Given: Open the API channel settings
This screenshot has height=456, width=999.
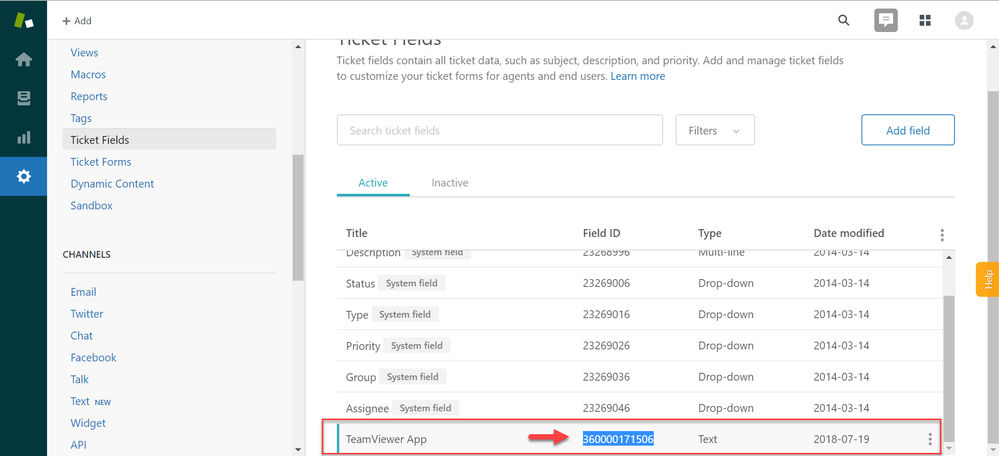Looking at the screenshot, I should [x=78, y=445].
